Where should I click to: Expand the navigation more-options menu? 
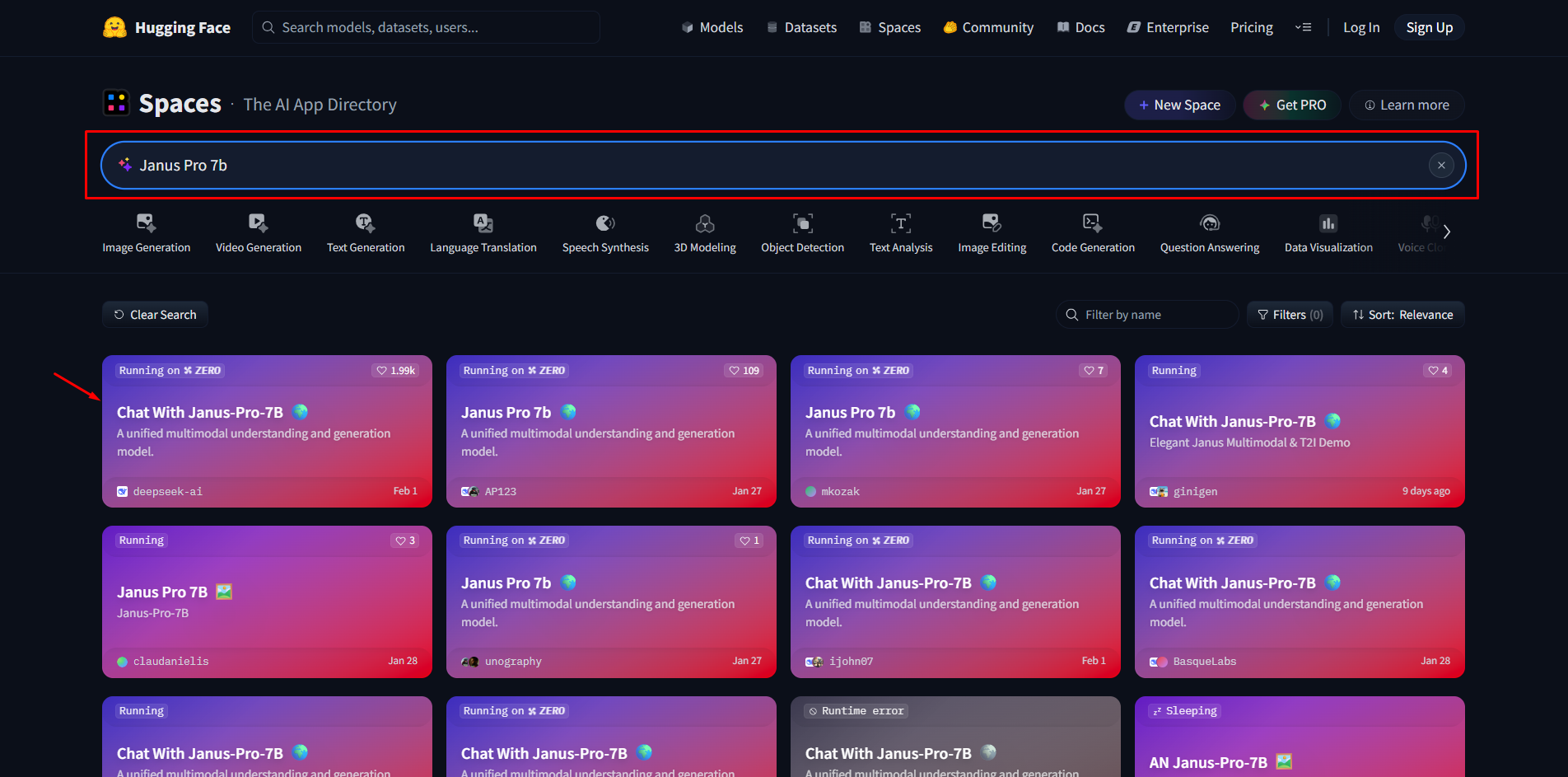(1303, 27)
